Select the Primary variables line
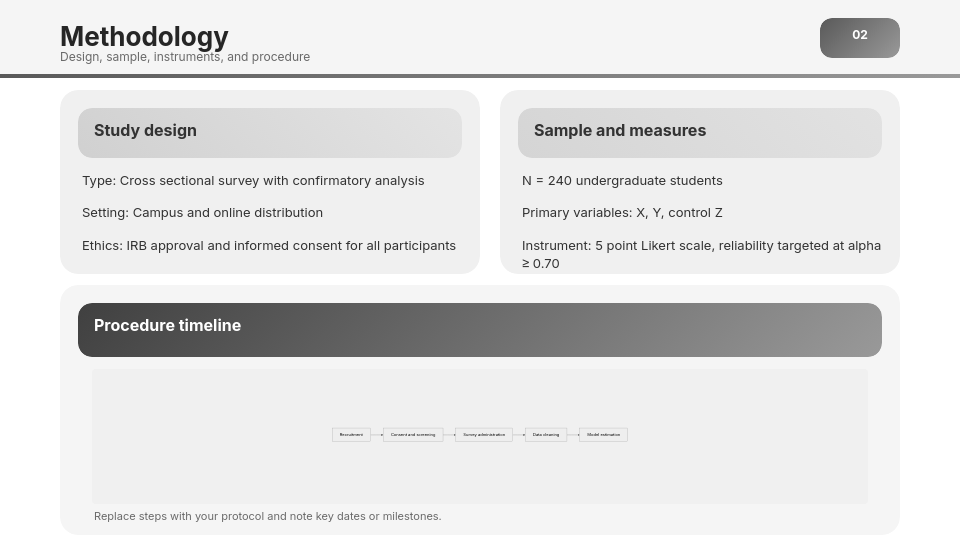Viewport: 960px width, 540px height. click(622, 213)
